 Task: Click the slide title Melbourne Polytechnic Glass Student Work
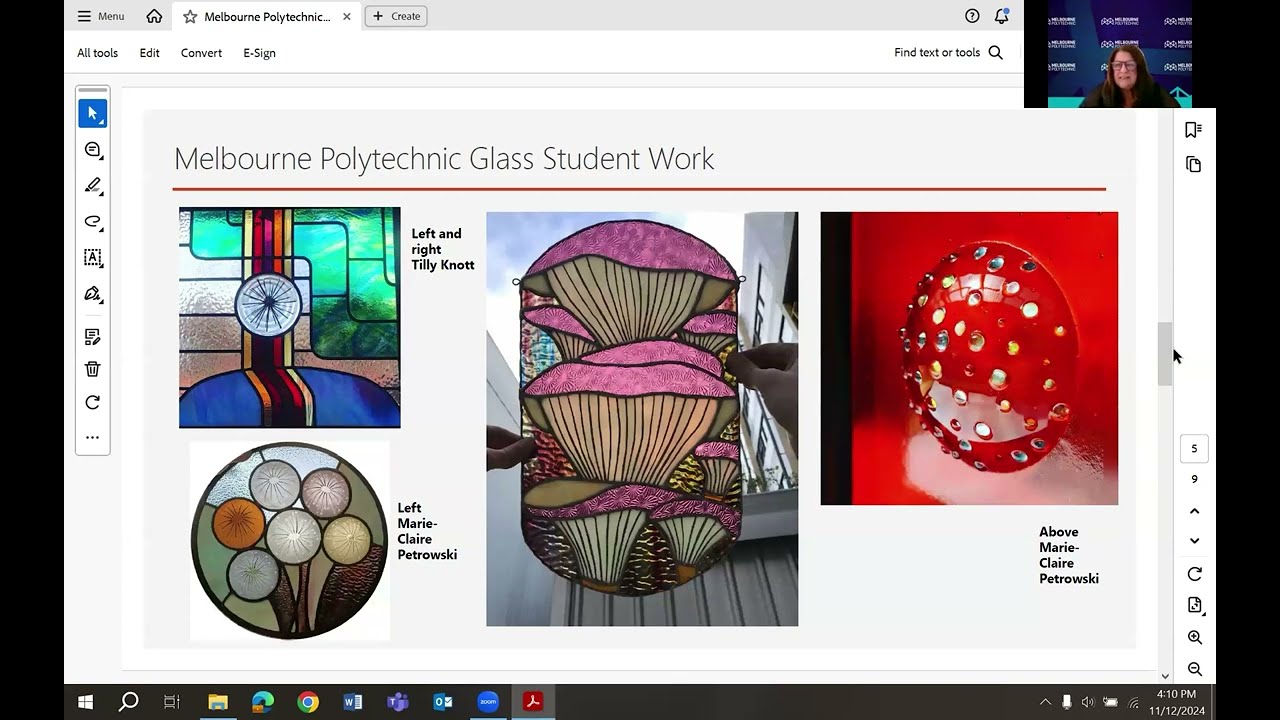click(x=444, y=158)
